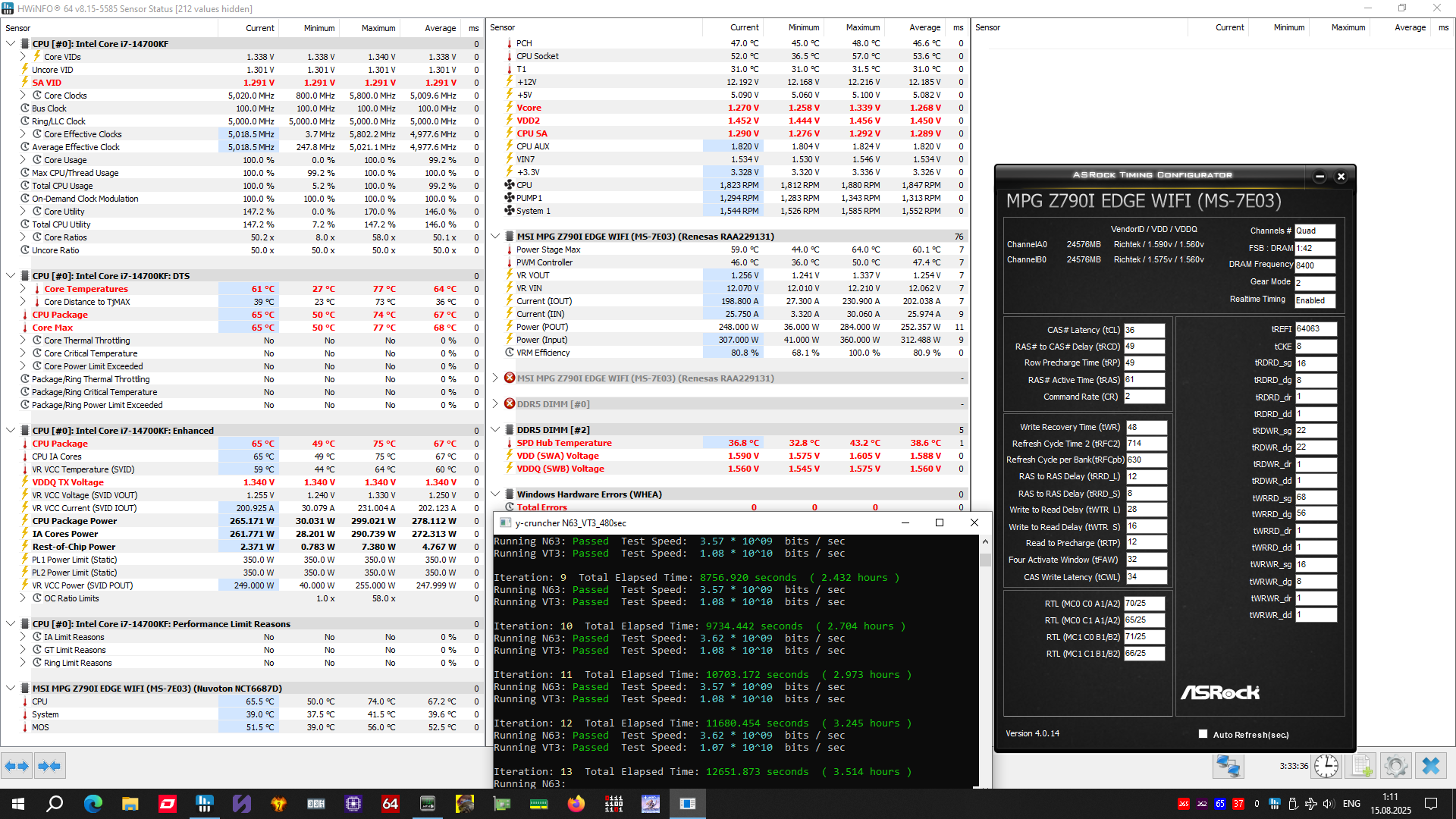Viewport: 1456px width, 819px height.
Task: Collapse the CPU Intel Core i7-14700KF section
Action: 11,44
